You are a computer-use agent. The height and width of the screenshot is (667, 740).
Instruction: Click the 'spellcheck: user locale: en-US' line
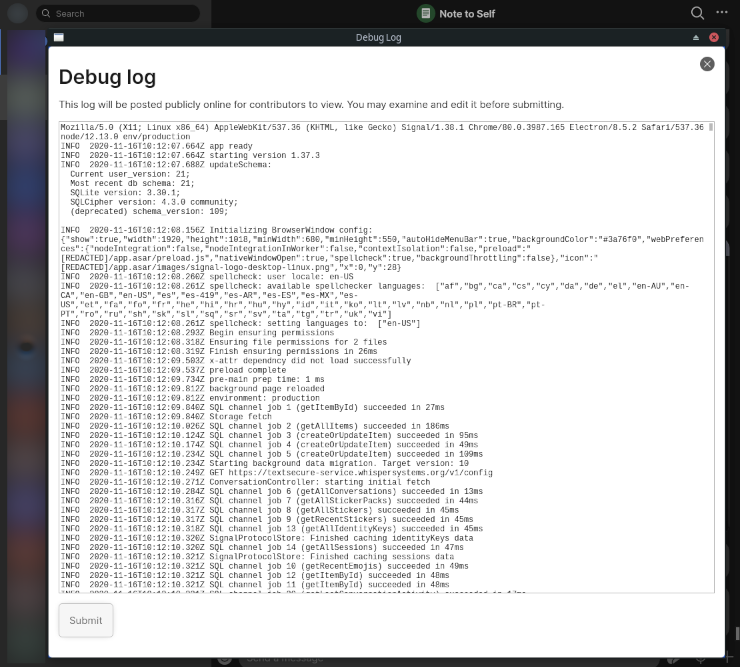(207, 277)
